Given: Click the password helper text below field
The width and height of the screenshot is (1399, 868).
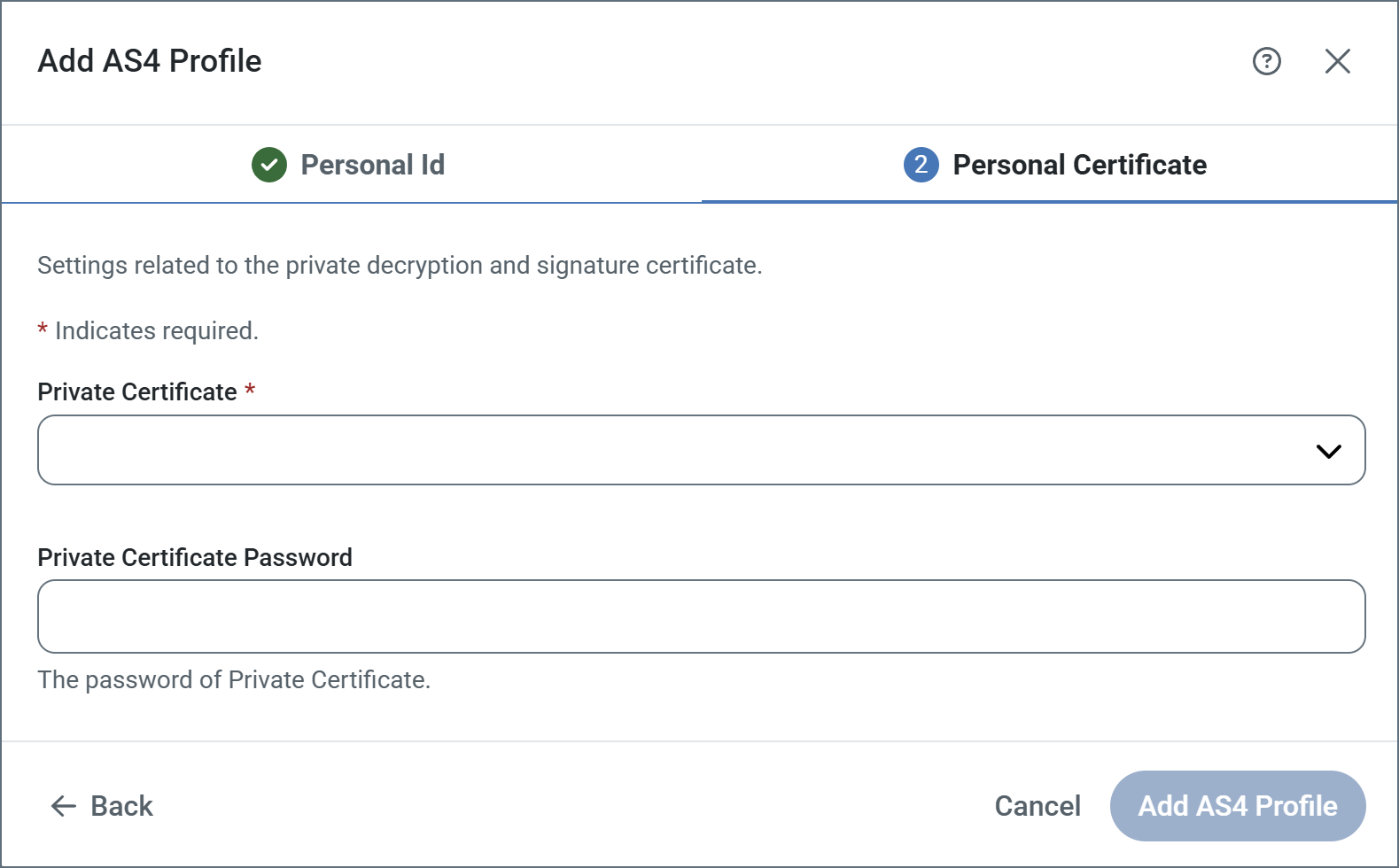Looking at the screenshot, I should (234, 680).
